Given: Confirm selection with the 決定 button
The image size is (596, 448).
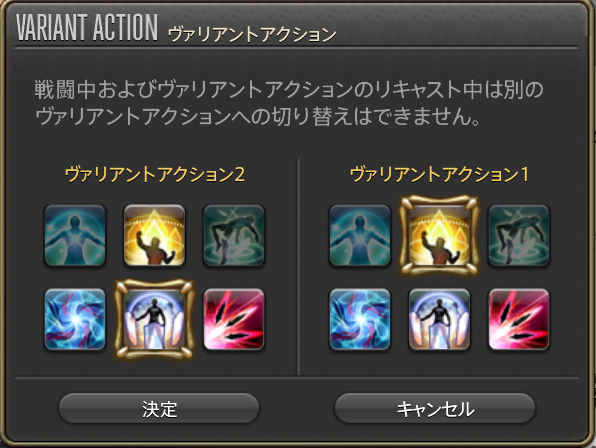Looking at the screenshot, I should [x=159, y=408].
